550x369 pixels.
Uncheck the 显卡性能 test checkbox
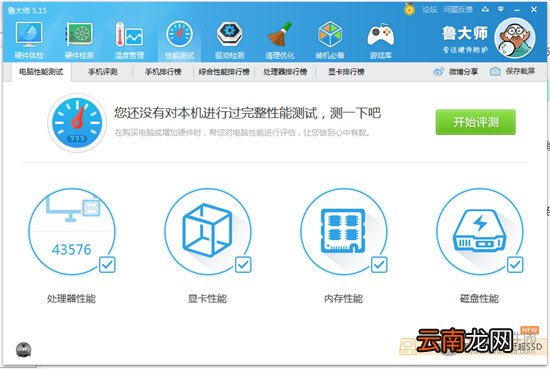243,264
